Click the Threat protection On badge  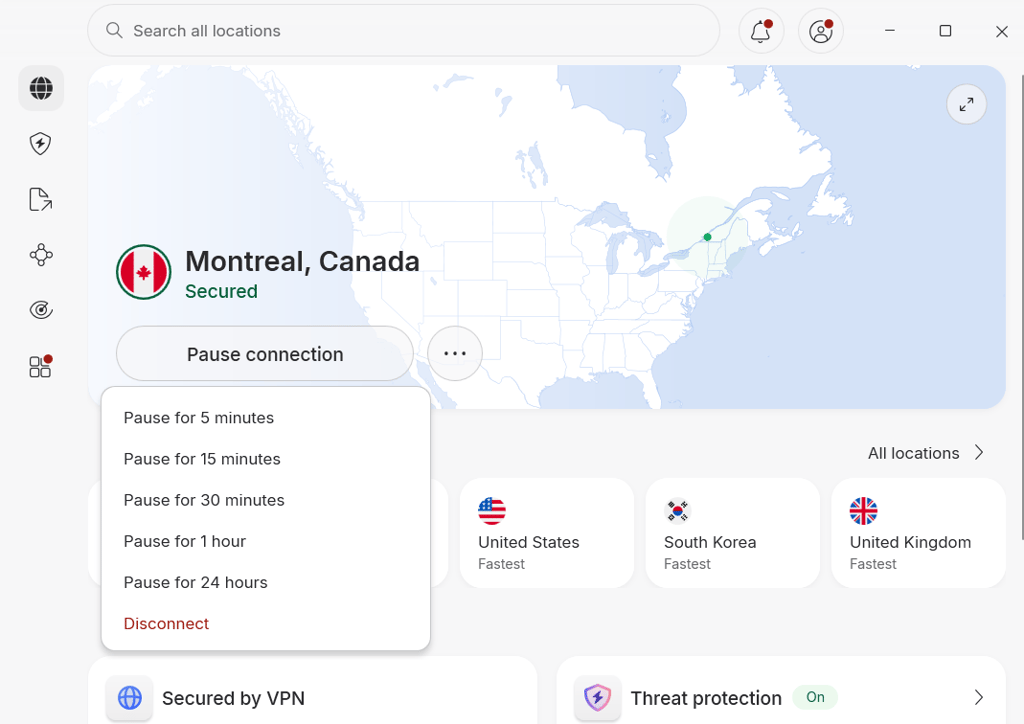click(815, 697)
